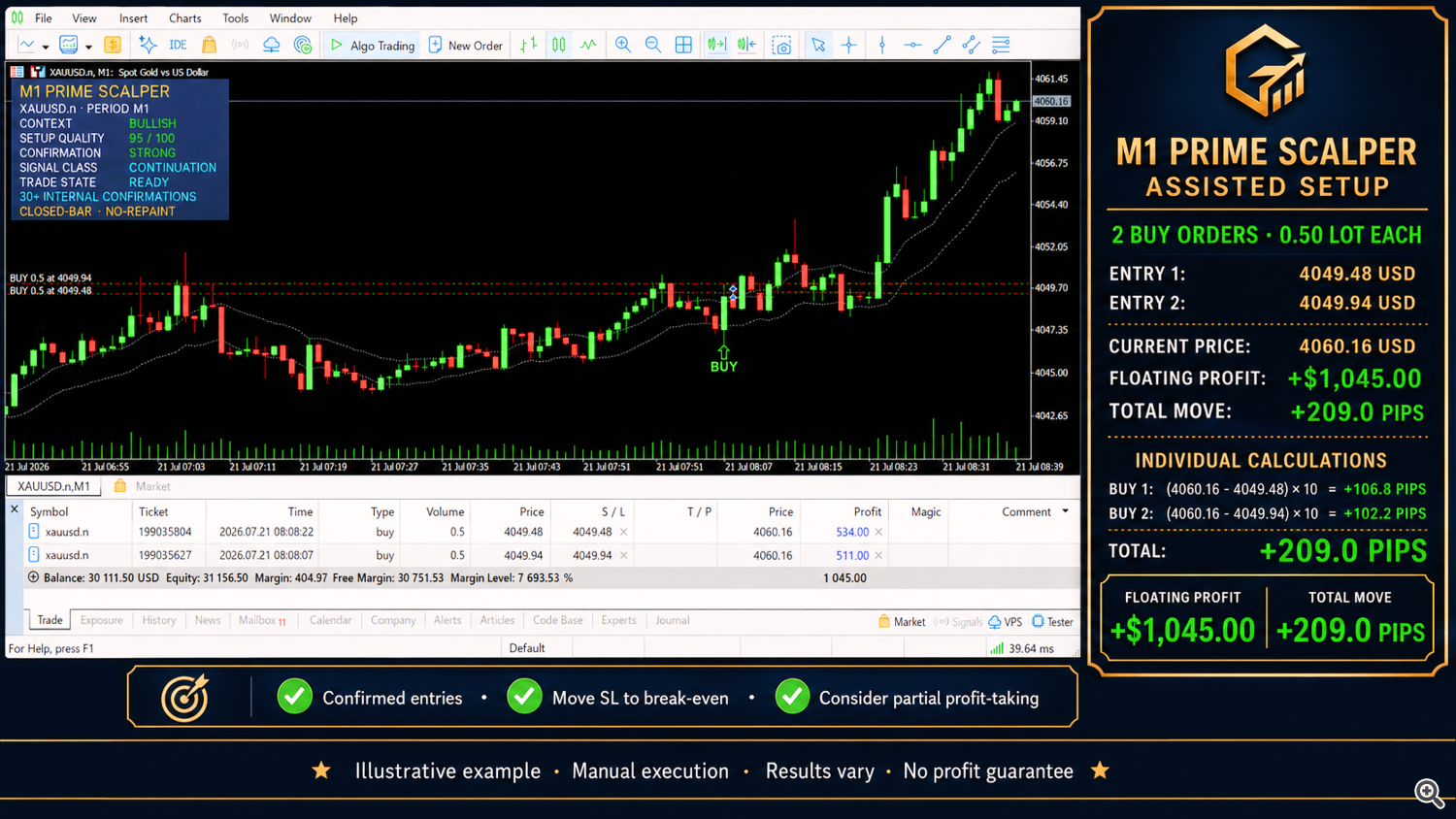1456x819 pixels.
Task: Take a chart screenshot
Action: [x=782, y=45]
